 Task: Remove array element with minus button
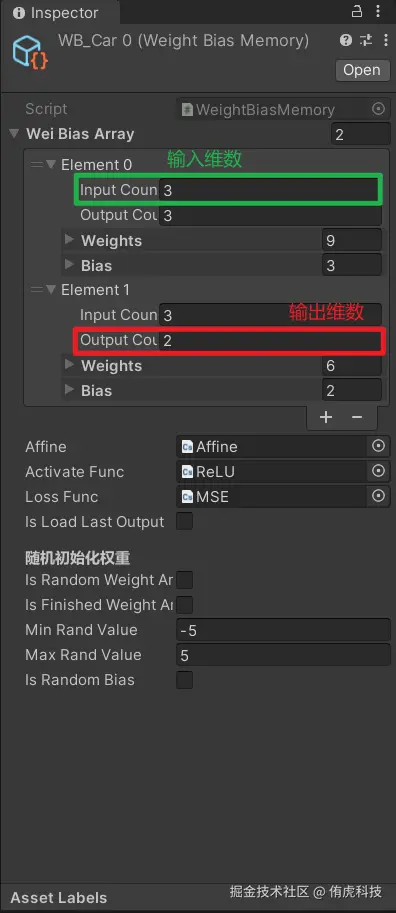357,417
